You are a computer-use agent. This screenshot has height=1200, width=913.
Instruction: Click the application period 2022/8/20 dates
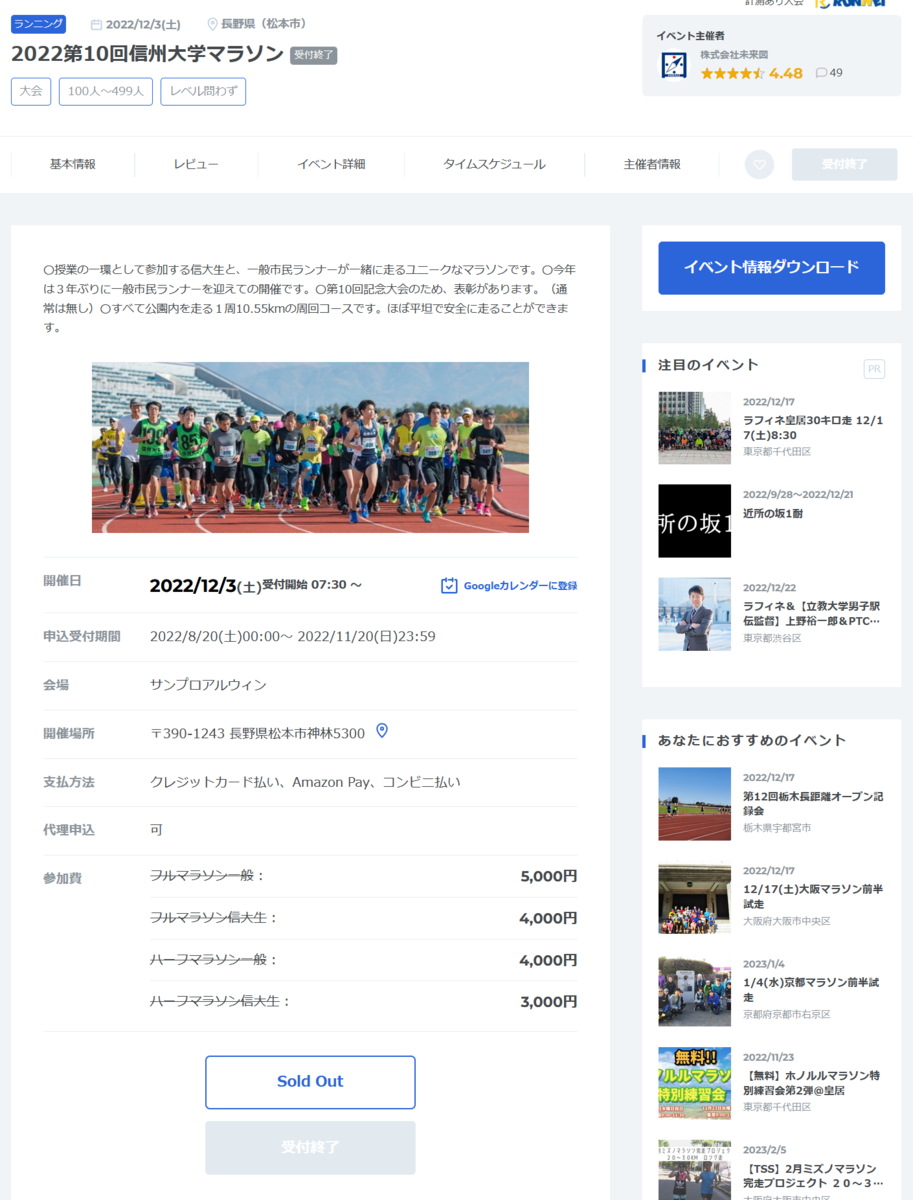(x=292, y=636)
